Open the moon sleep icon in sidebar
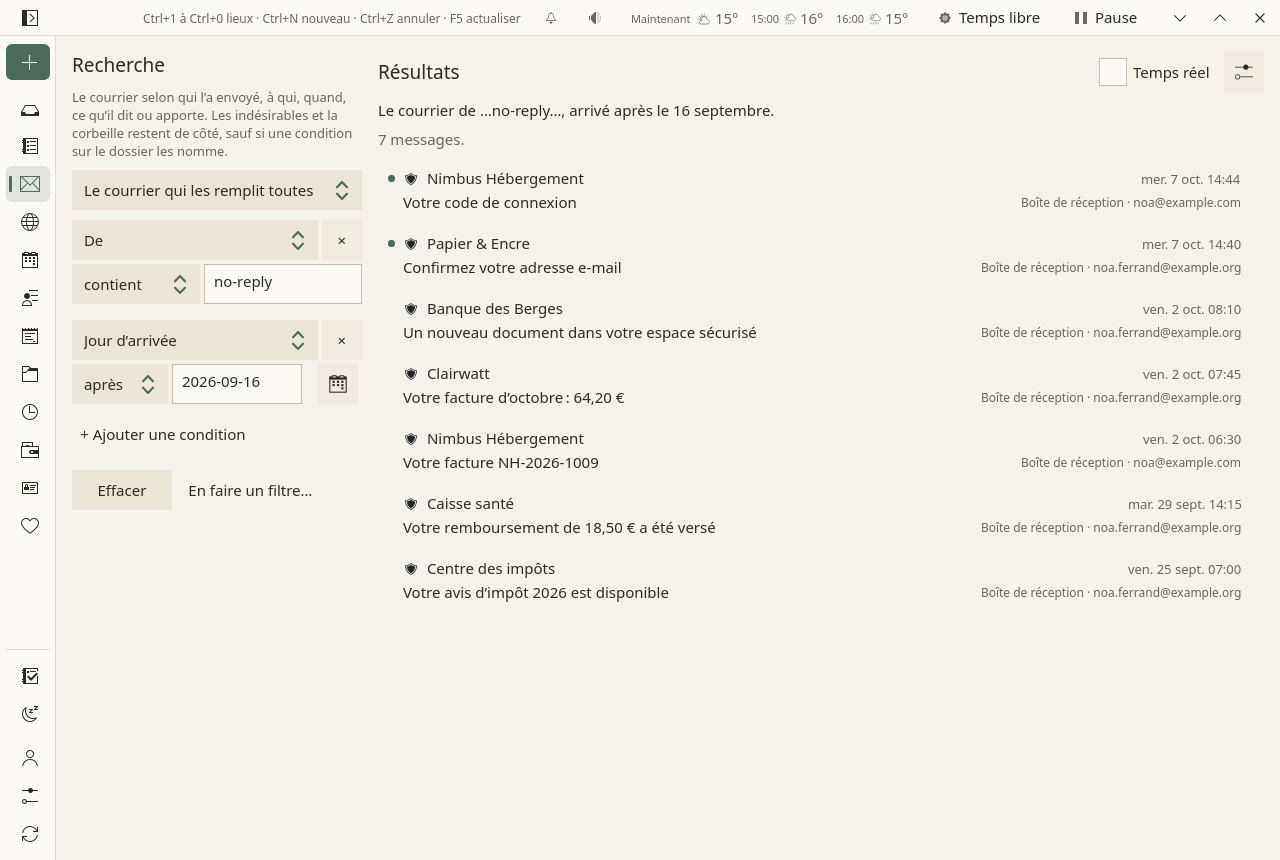The image size is (1280, 860). click(x=30, y=714)
